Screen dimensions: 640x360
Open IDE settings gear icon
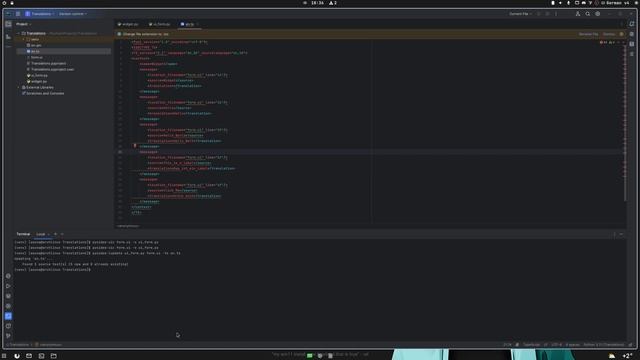pyautogui.click(x=598, y=14)
